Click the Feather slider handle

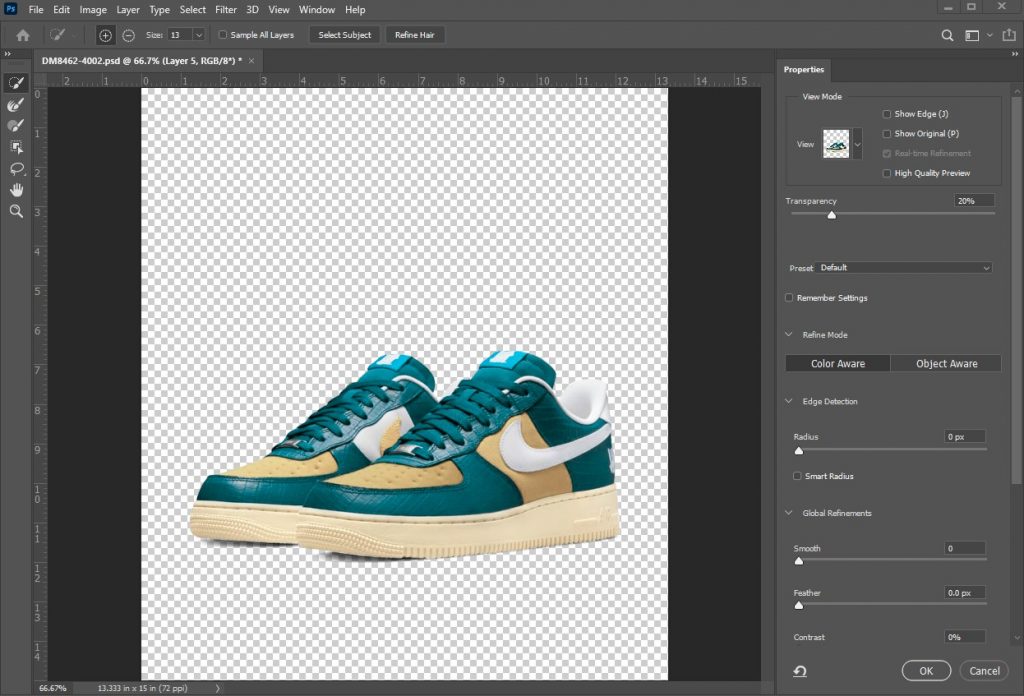coord(799,606)
